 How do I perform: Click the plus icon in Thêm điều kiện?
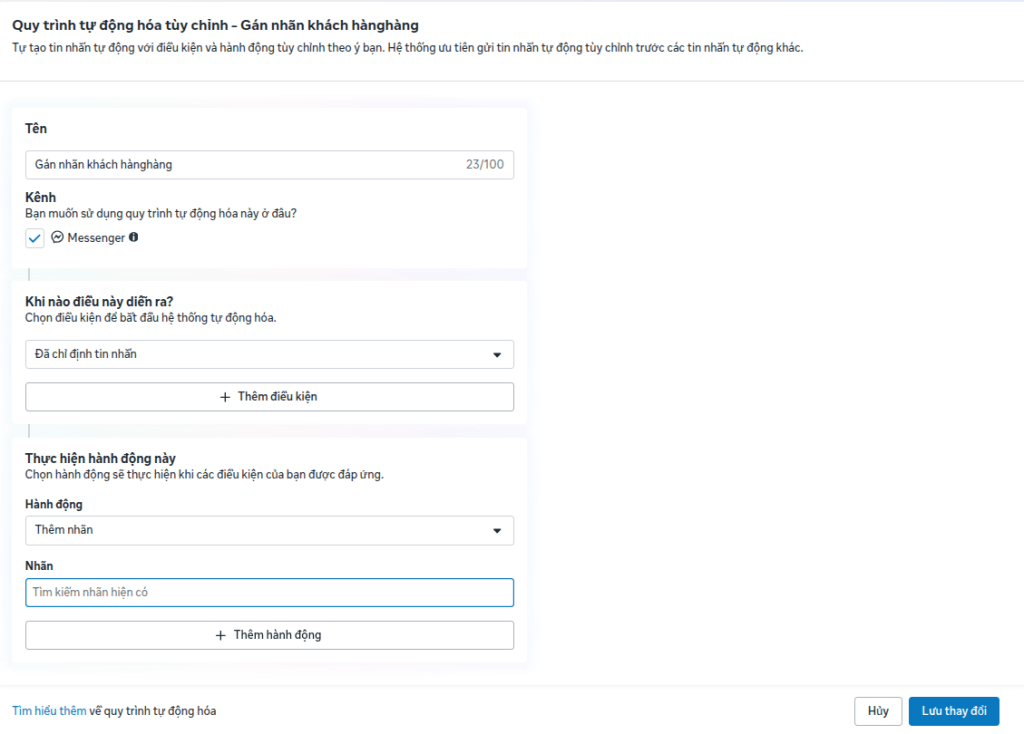point(225,397)
